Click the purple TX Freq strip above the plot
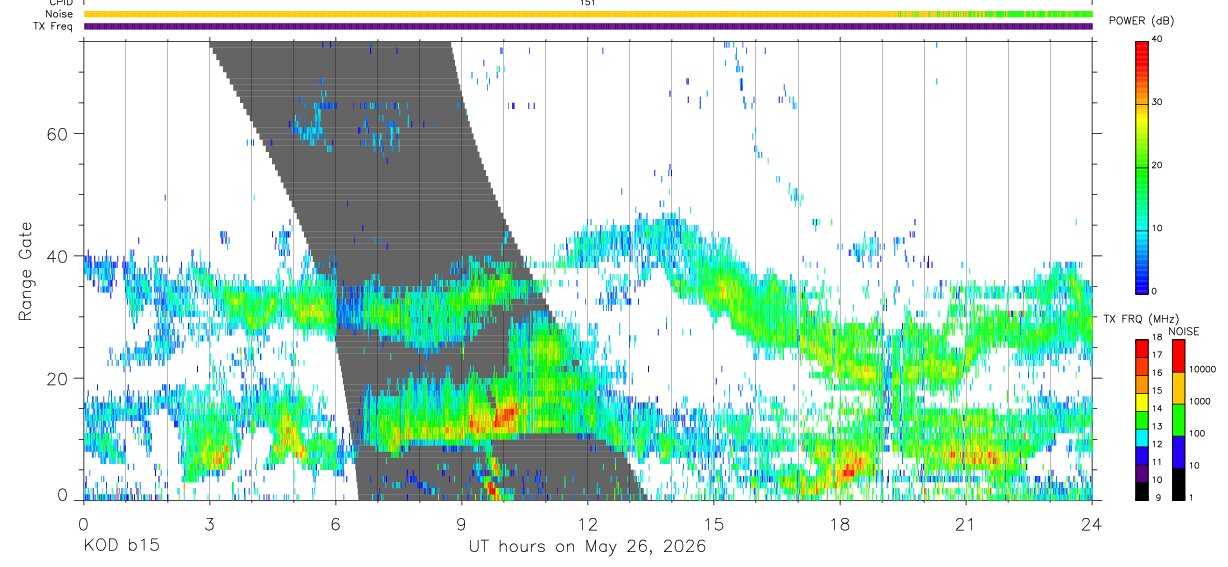This screenshot has width=1228, height=567. click(588, 26)
